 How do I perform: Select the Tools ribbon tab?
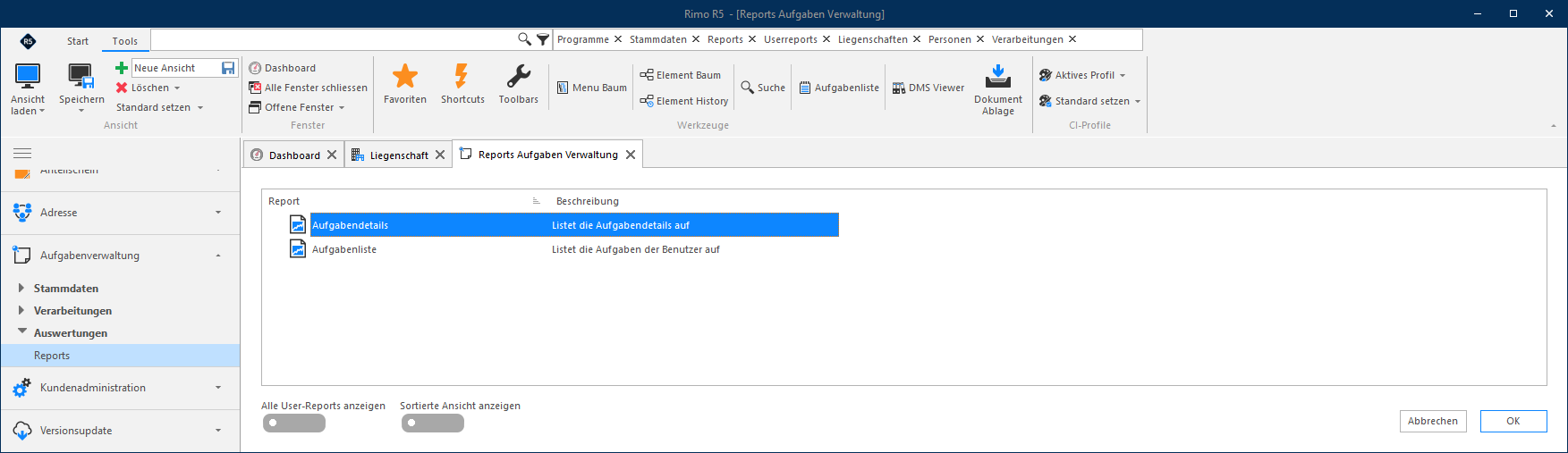pos(125,41)
